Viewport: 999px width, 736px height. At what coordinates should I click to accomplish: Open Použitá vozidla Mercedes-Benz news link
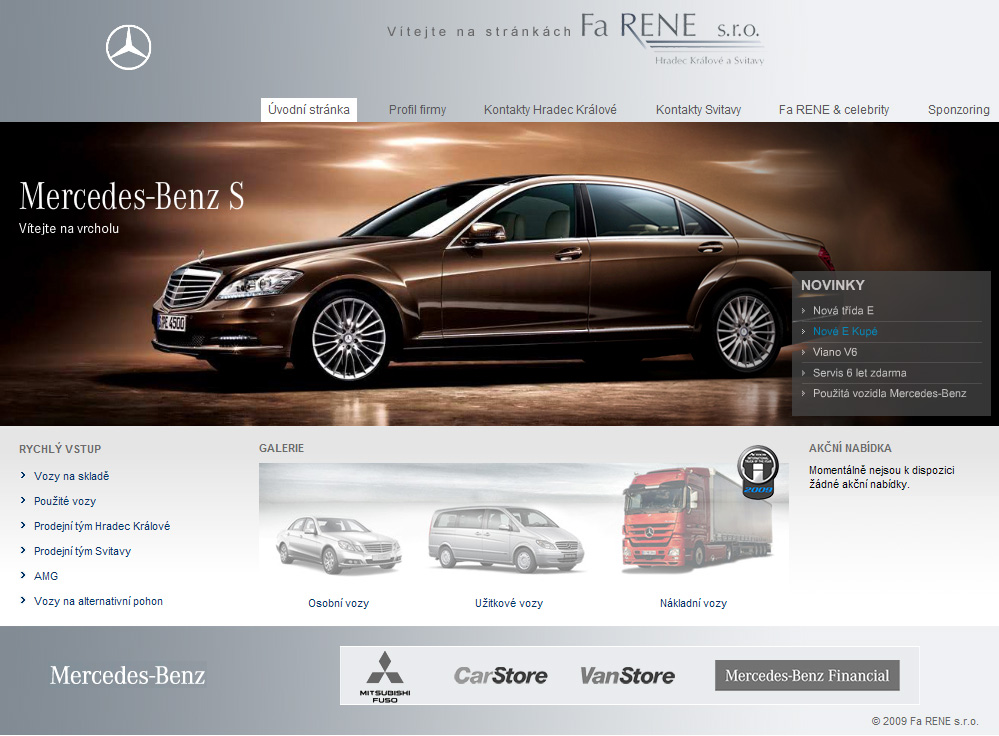pos(889,393)
